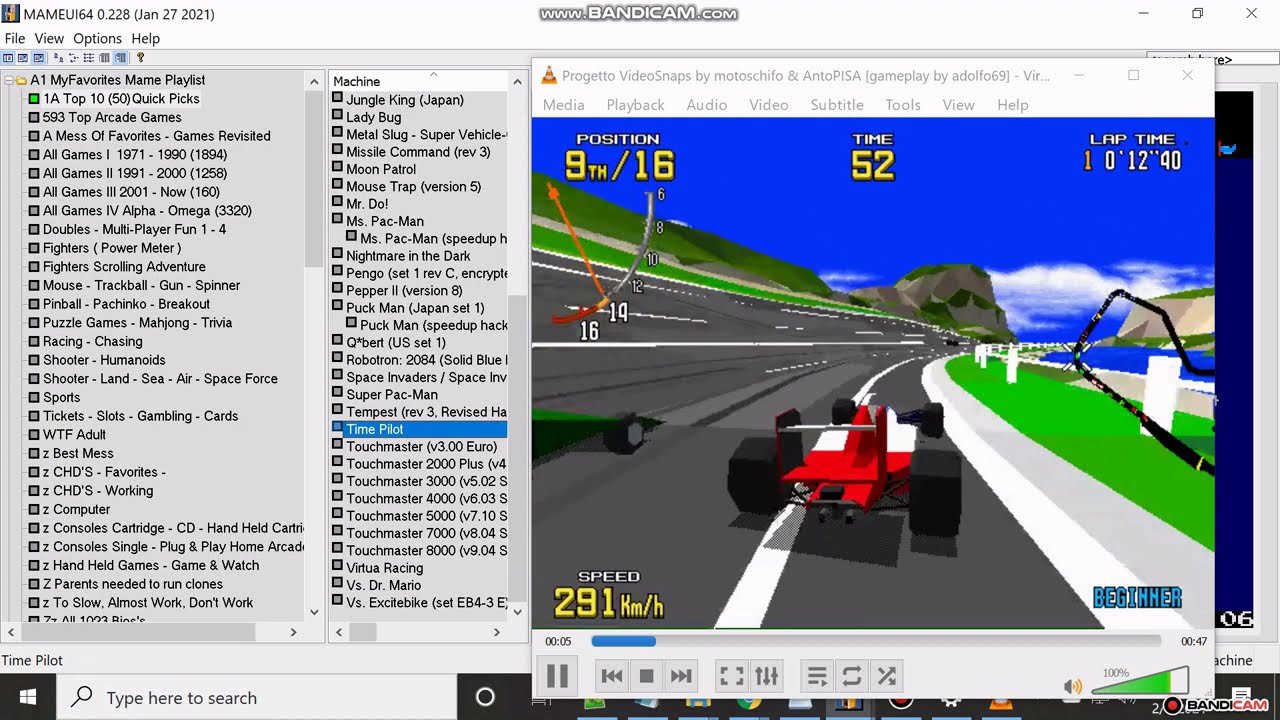Toggle VLC fullscreen mode
1280x720 pixels.
[732, 676]
